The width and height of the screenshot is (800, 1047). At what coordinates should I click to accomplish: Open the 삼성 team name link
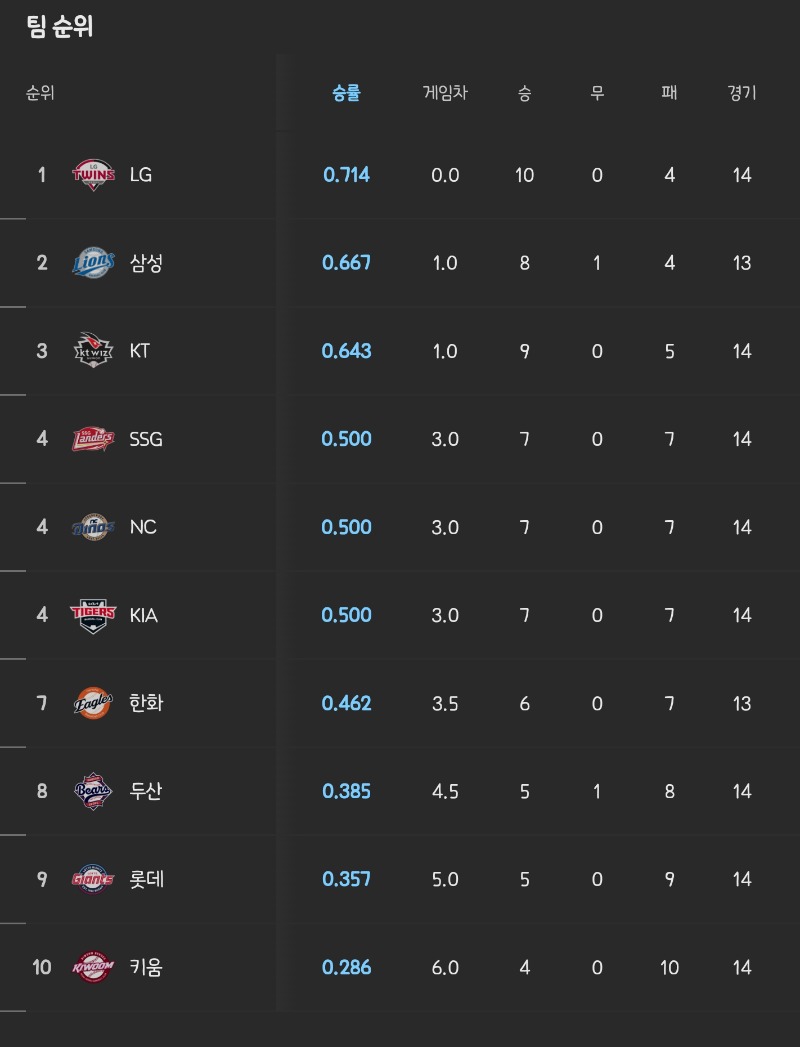146,263
